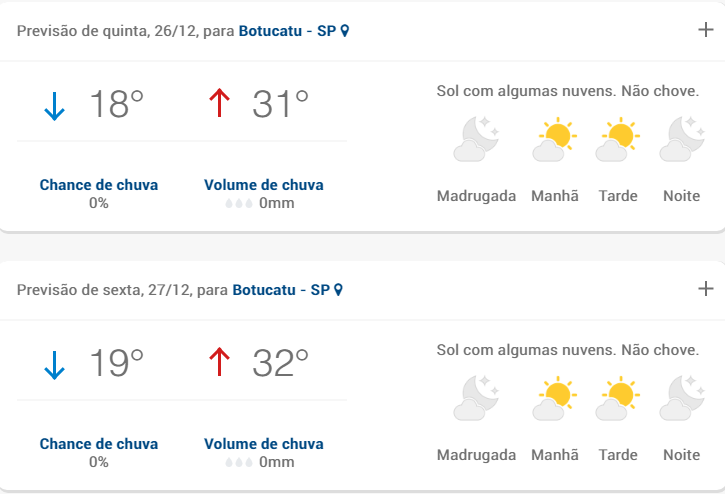
Task: Expand Thursday 26/12 forecast with plus icon
Action: [x=706, y=30]
